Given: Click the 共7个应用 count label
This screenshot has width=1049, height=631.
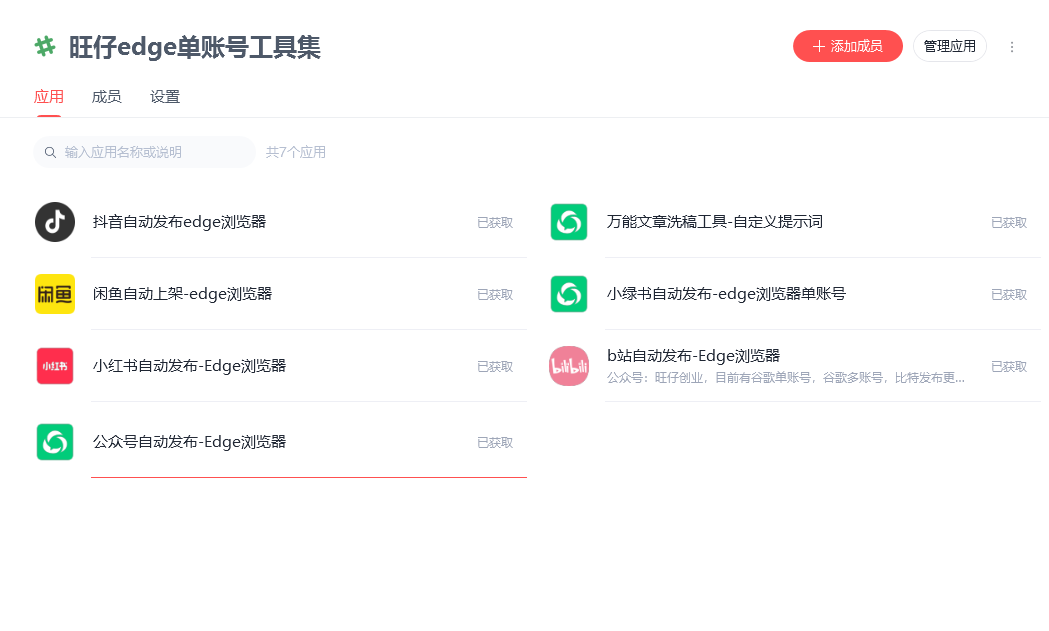Looking at the screenshot, I should 296,153.
